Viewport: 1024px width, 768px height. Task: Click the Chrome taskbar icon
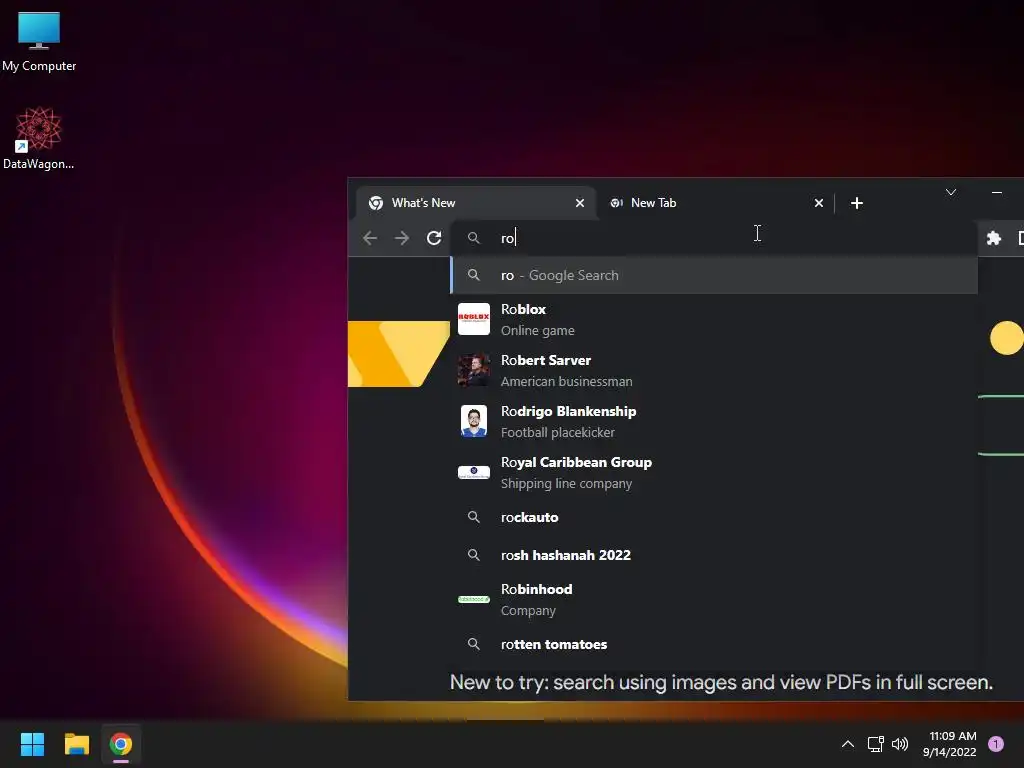tap(121, 744)
